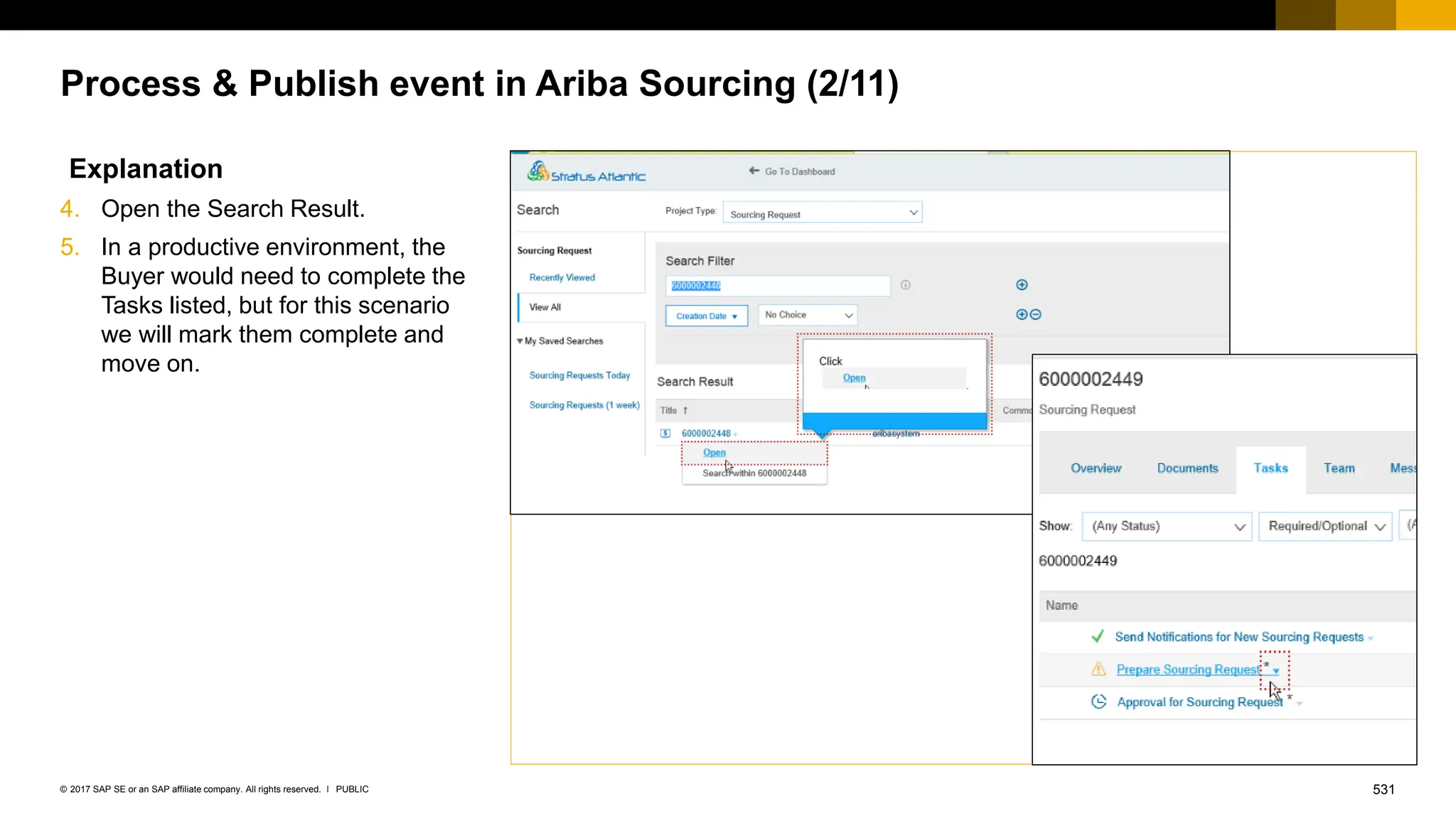1456x819 pixels.
Task: Click the minus icon to remove the date filter
Action: tap(1035, 314)
